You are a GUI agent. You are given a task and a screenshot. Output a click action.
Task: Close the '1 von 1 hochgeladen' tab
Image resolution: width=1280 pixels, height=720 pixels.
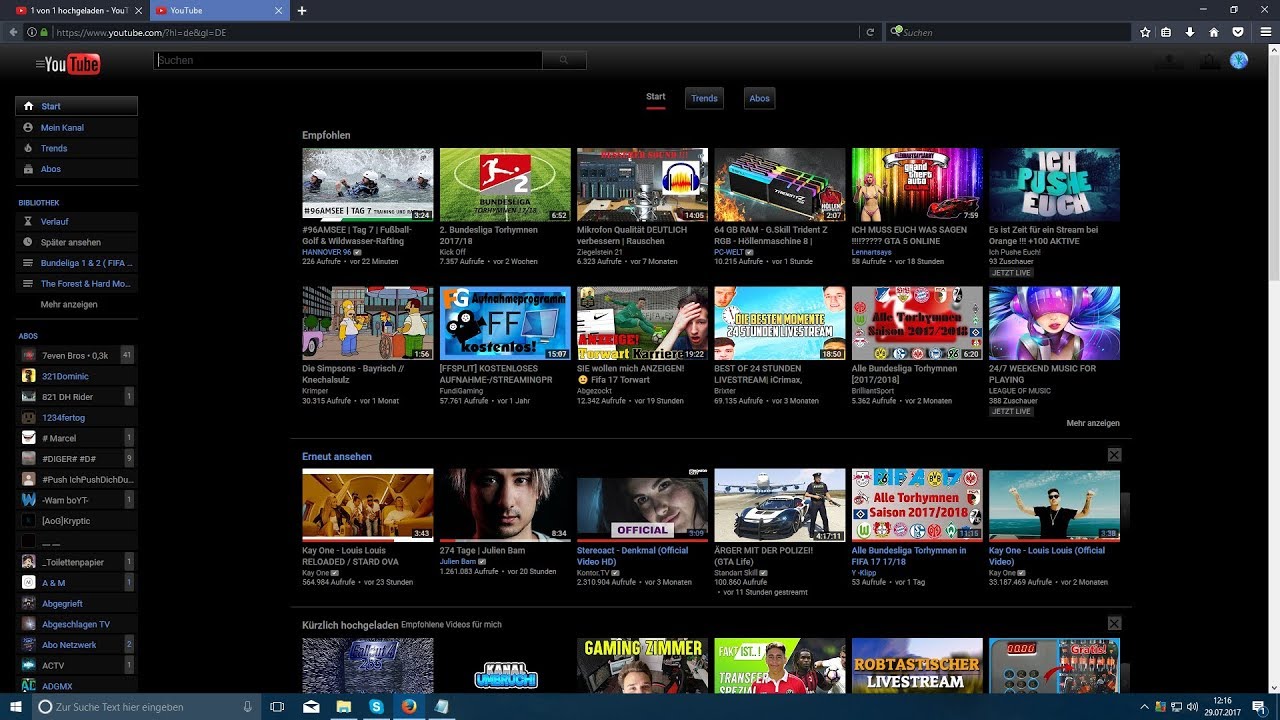[138, 10]
